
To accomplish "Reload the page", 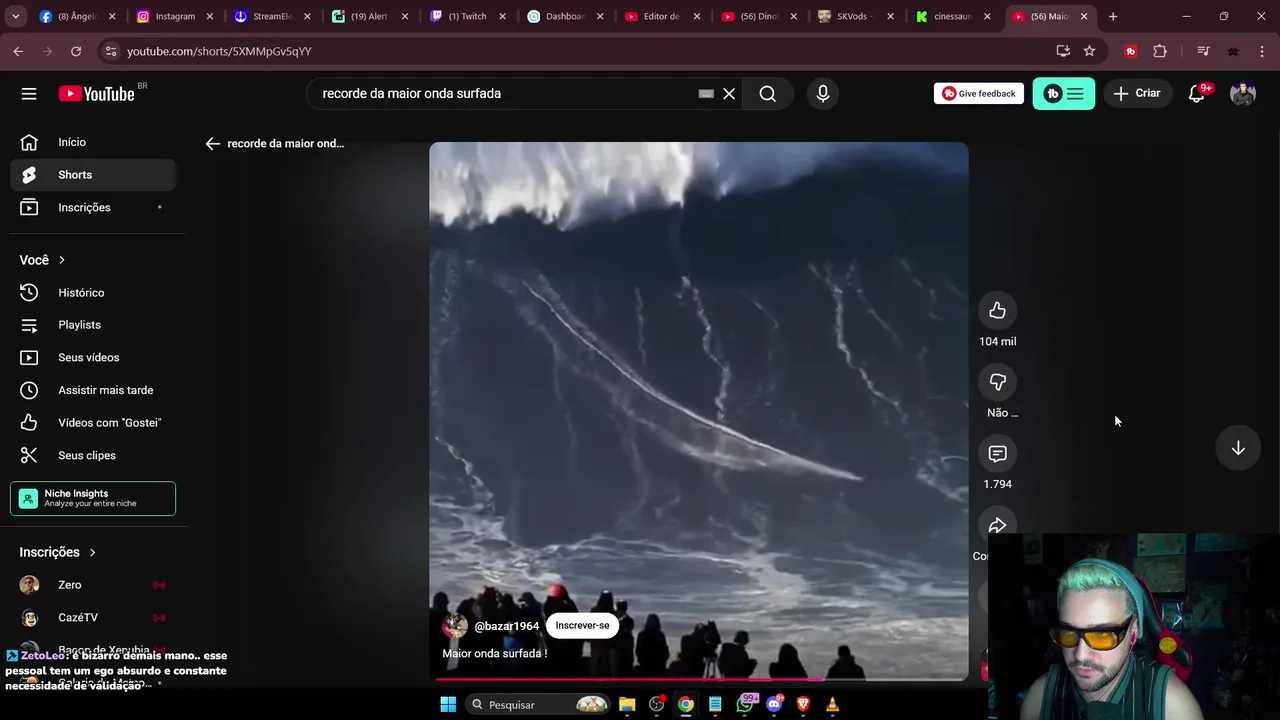I will pos(76,51).
